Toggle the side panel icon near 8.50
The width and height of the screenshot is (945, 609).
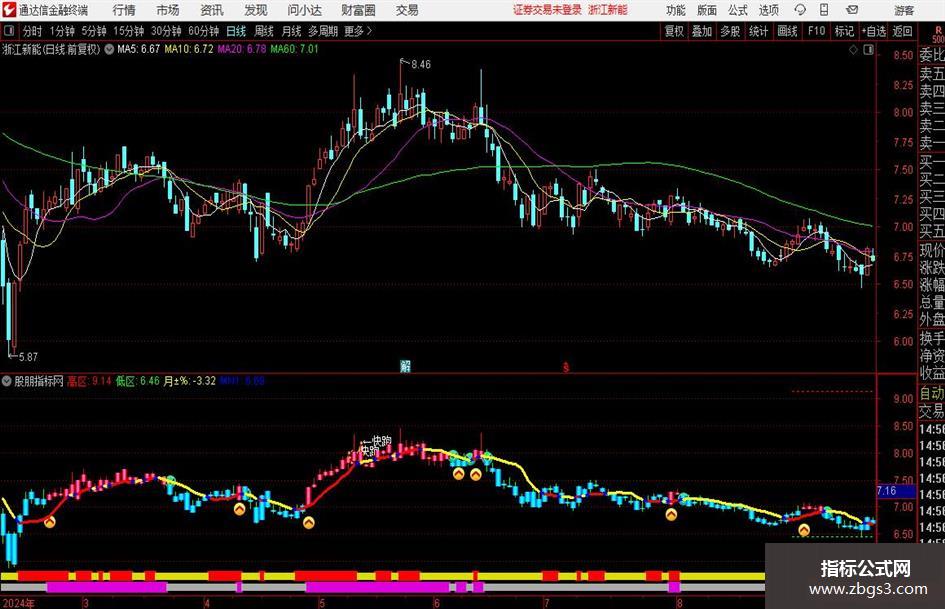pos(868,50)
